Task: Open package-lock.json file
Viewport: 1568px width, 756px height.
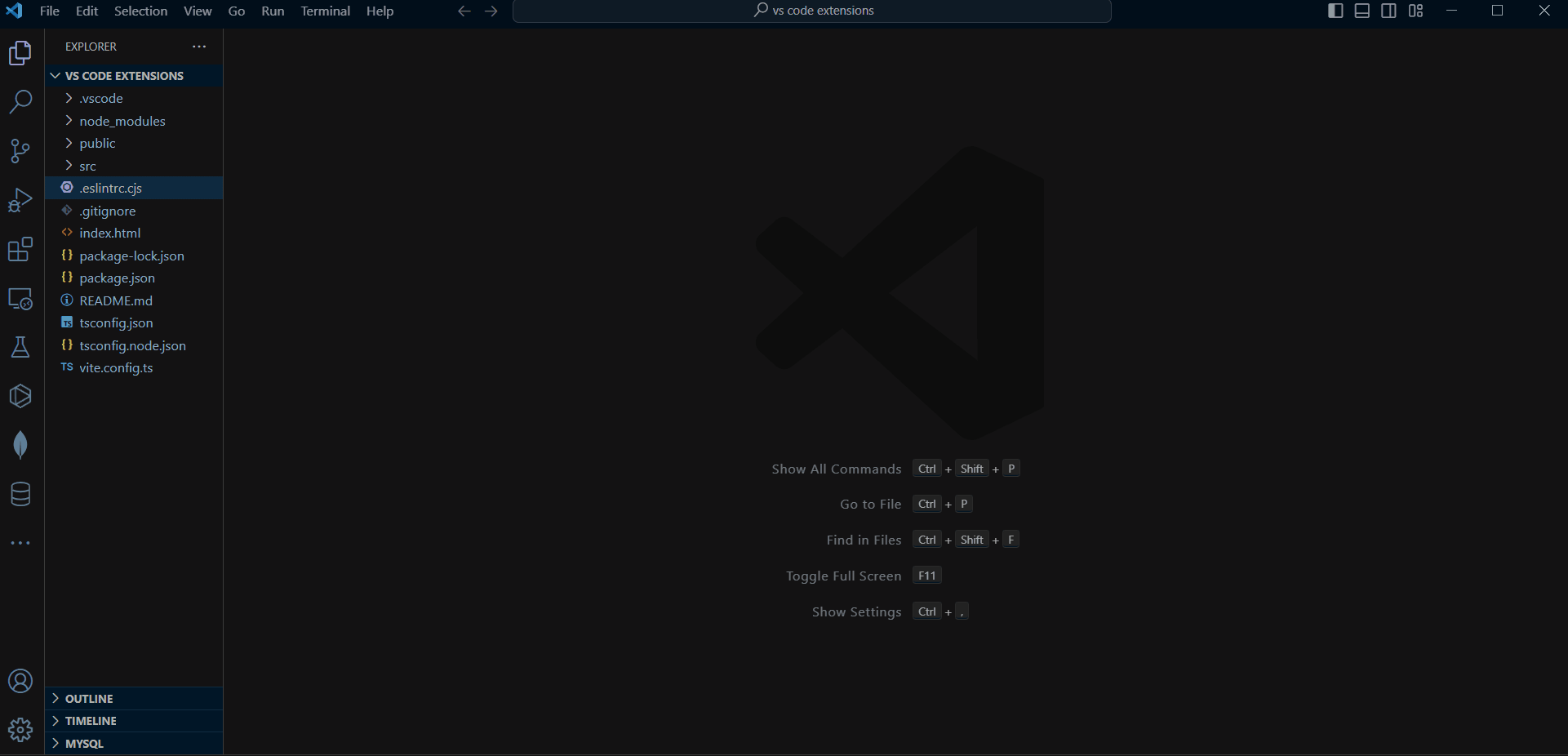Action: (134, 256)
